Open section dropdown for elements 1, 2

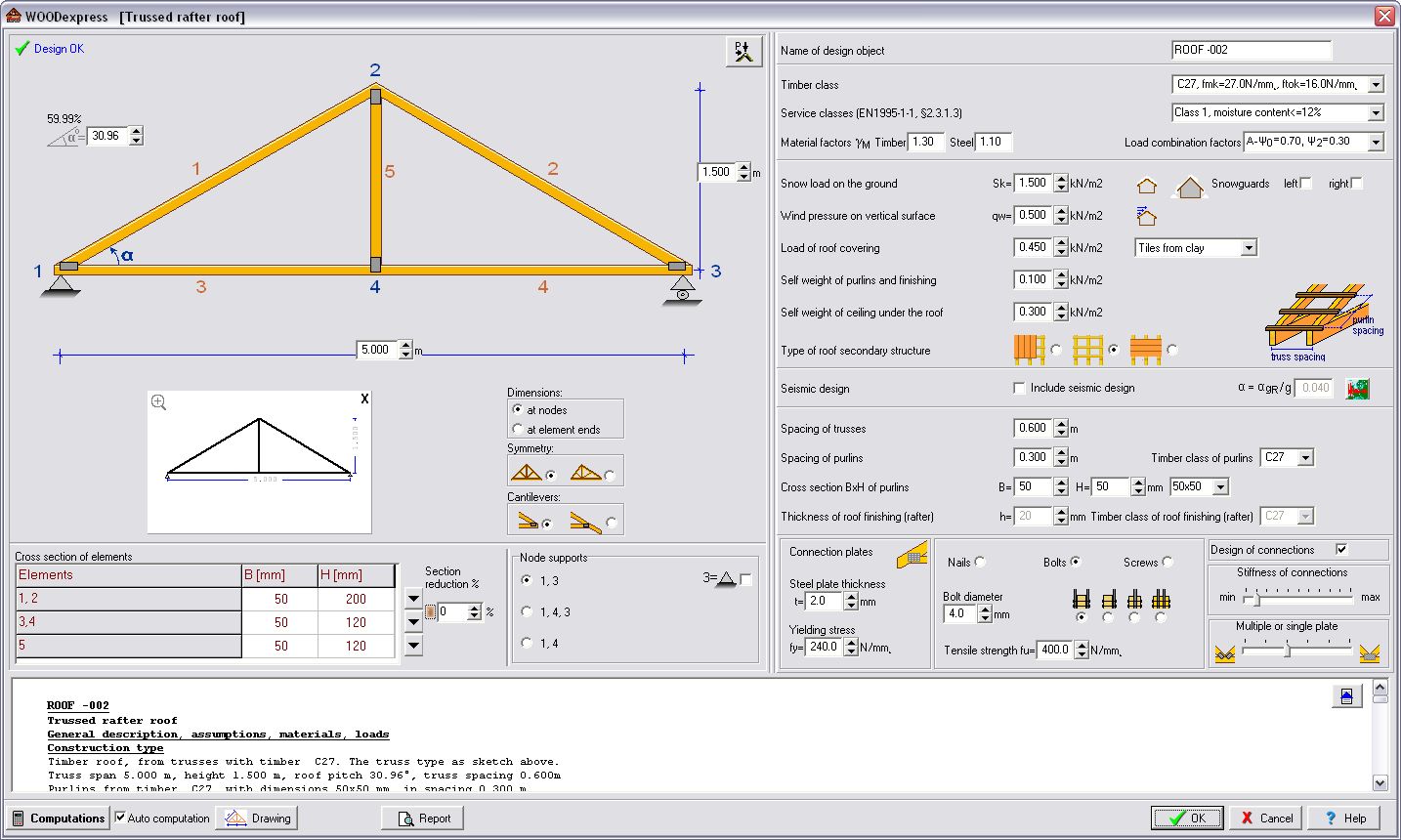click(413, 599)
